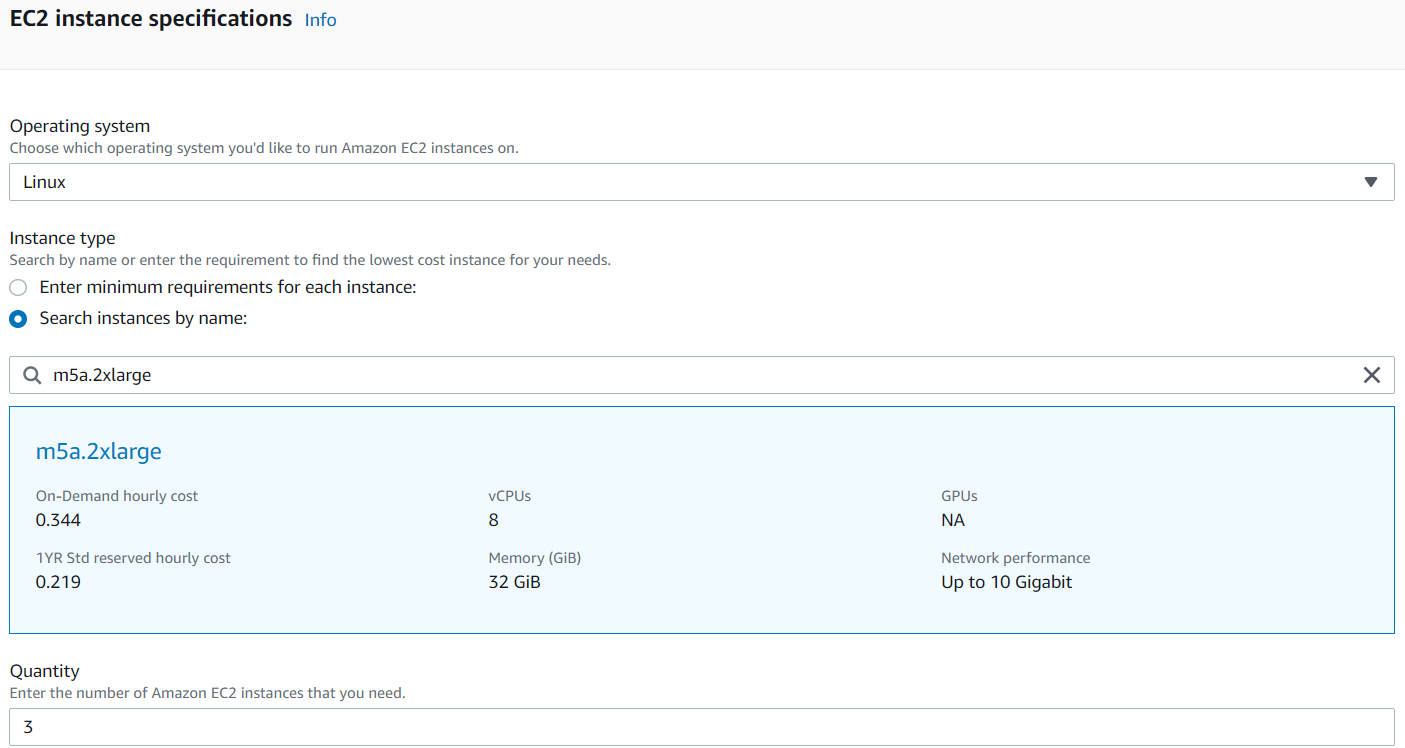Click the search magnifier icon

pyautogui.click(x=31, y=374)
